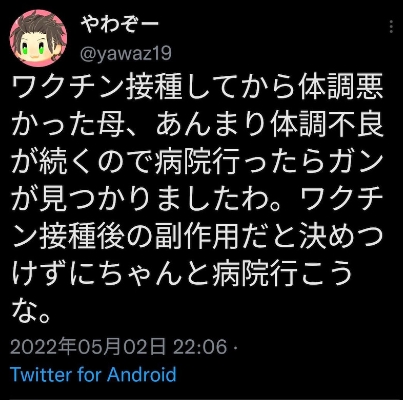The image size is (403, 400).
Task: Click the line が見つかりましたわ。ワクチ
Action: pos(197,200)
